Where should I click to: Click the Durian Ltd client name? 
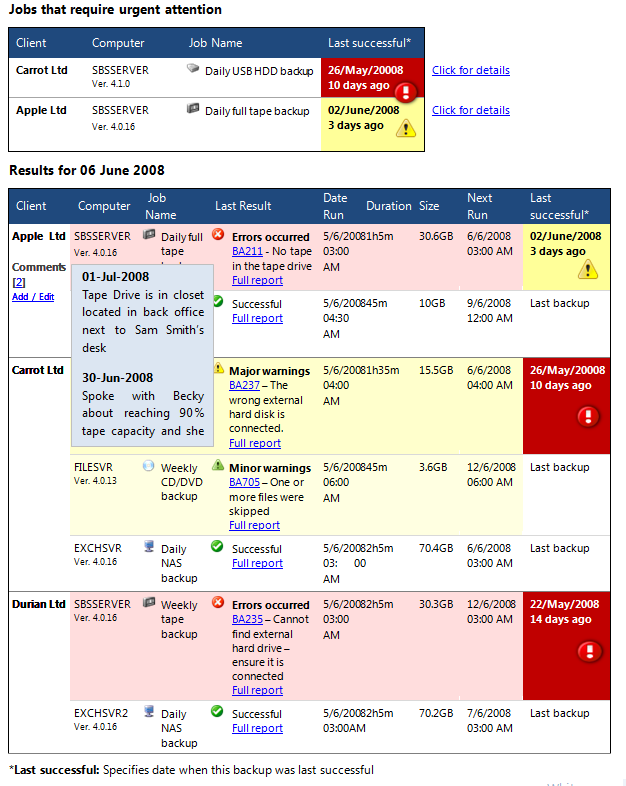point(39,604)
